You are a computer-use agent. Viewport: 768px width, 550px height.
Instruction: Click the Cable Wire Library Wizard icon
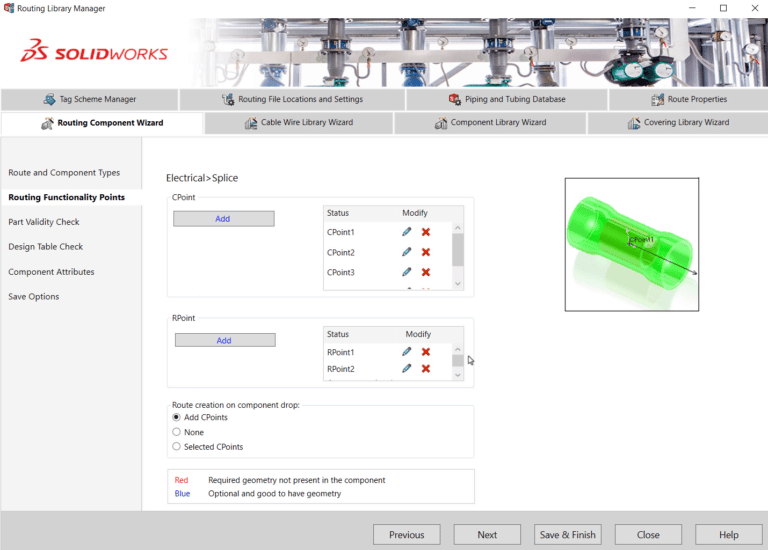click(251, 123)
